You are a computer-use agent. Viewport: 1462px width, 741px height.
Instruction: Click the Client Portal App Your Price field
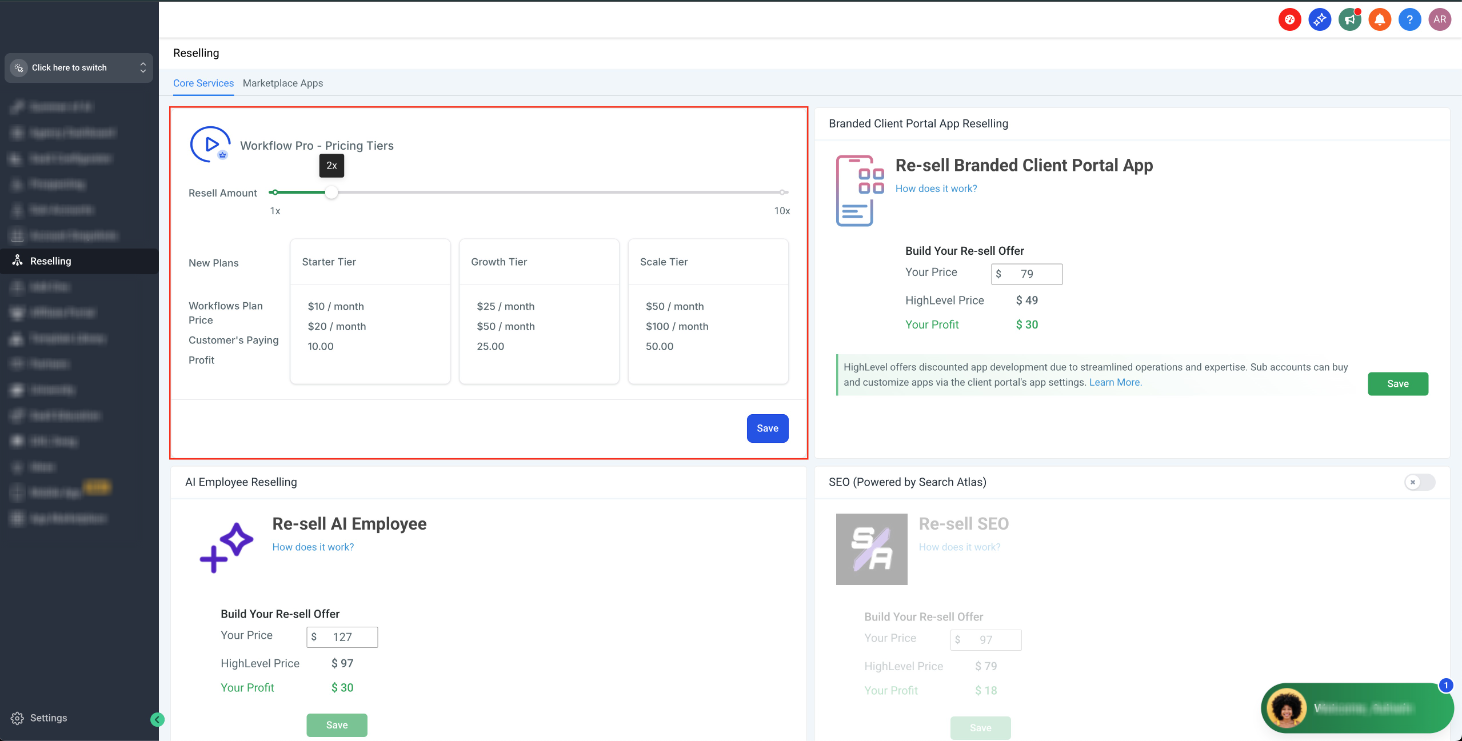click(1027, 274)
